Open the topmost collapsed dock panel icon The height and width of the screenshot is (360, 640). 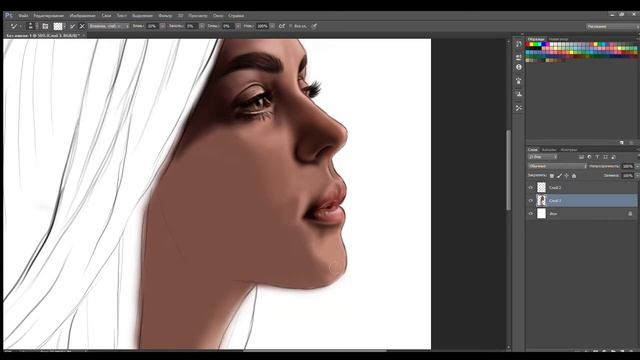pos(518,44)
